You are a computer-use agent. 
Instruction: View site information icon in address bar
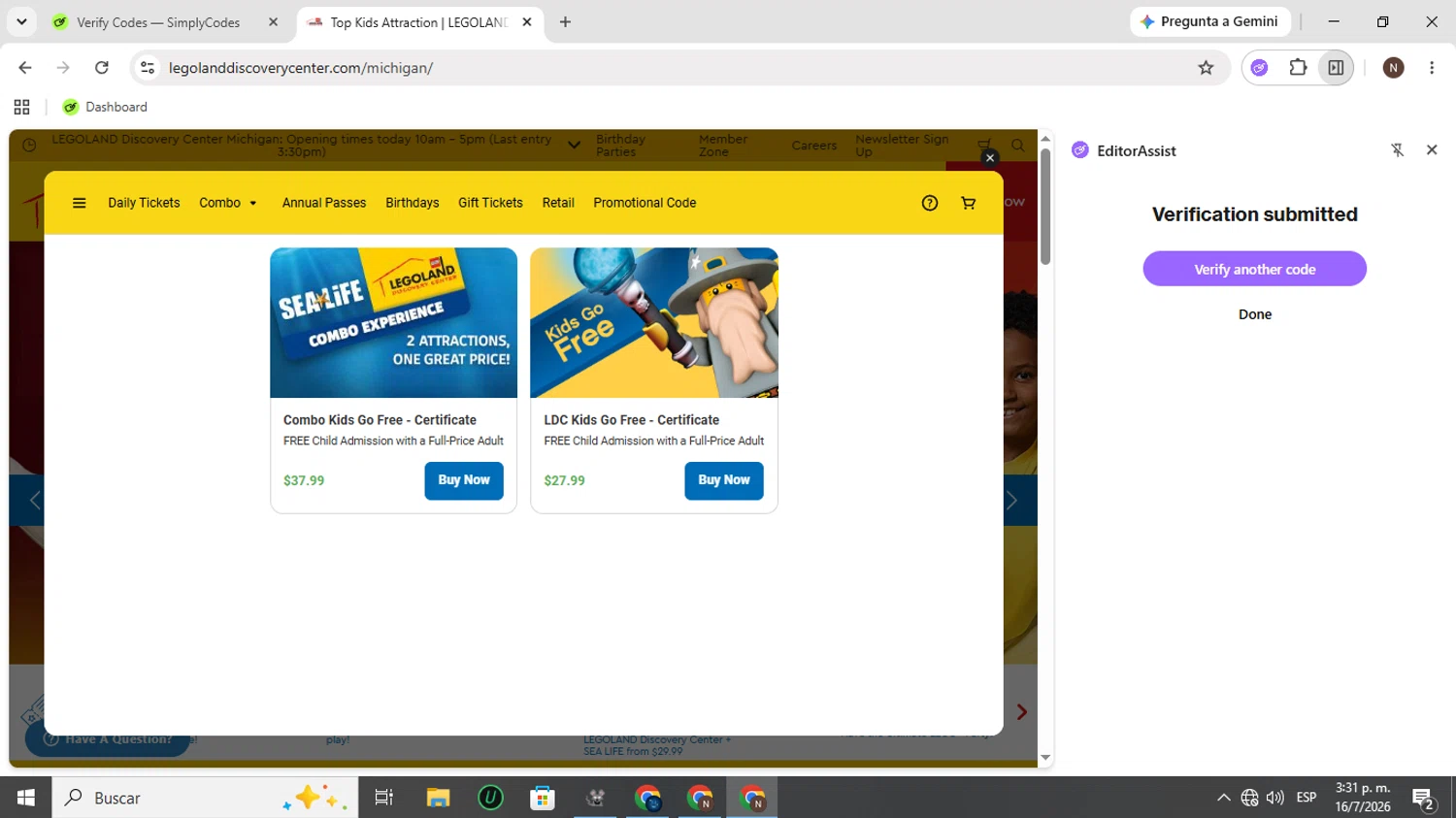point(148,68)
